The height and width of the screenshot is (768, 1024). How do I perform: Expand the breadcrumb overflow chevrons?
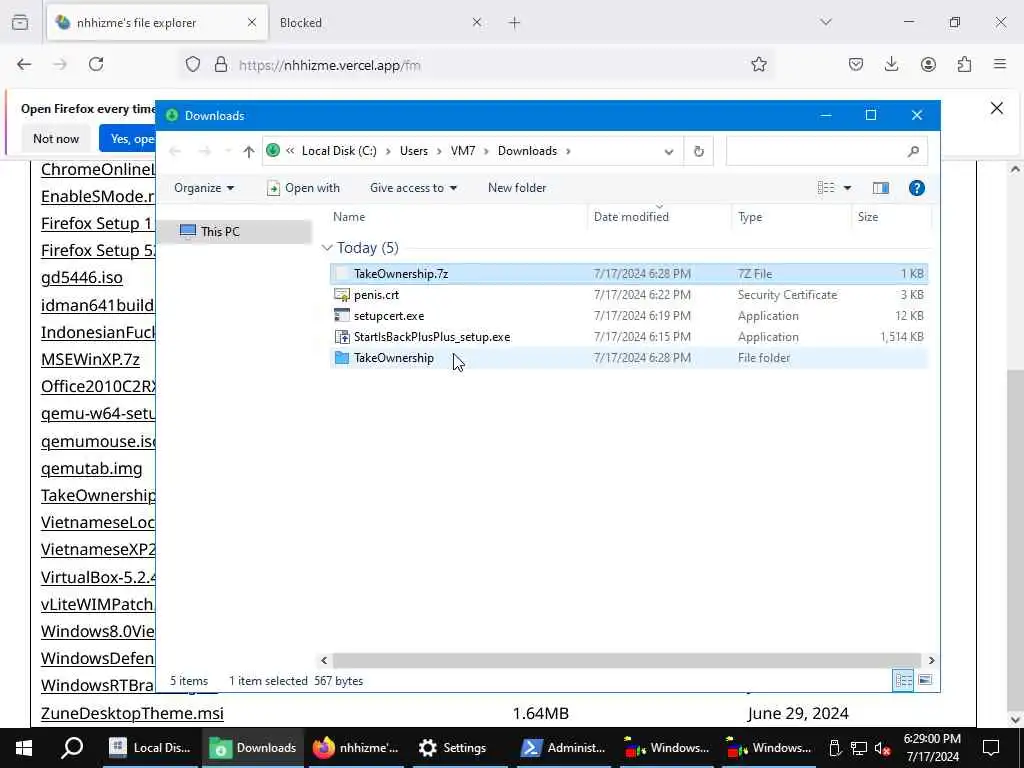point(290,151)
